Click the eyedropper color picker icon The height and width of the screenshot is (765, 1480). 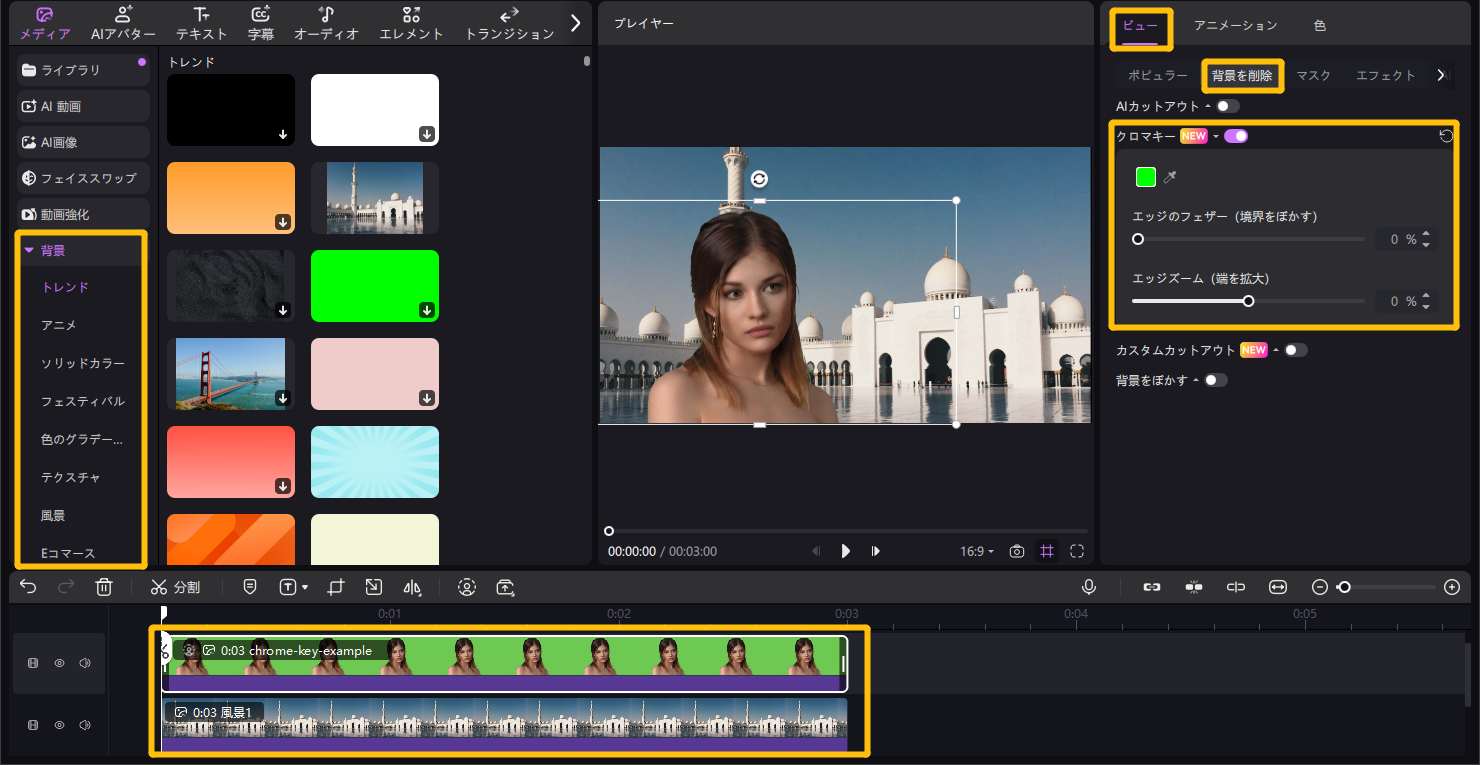(1170, 177)
